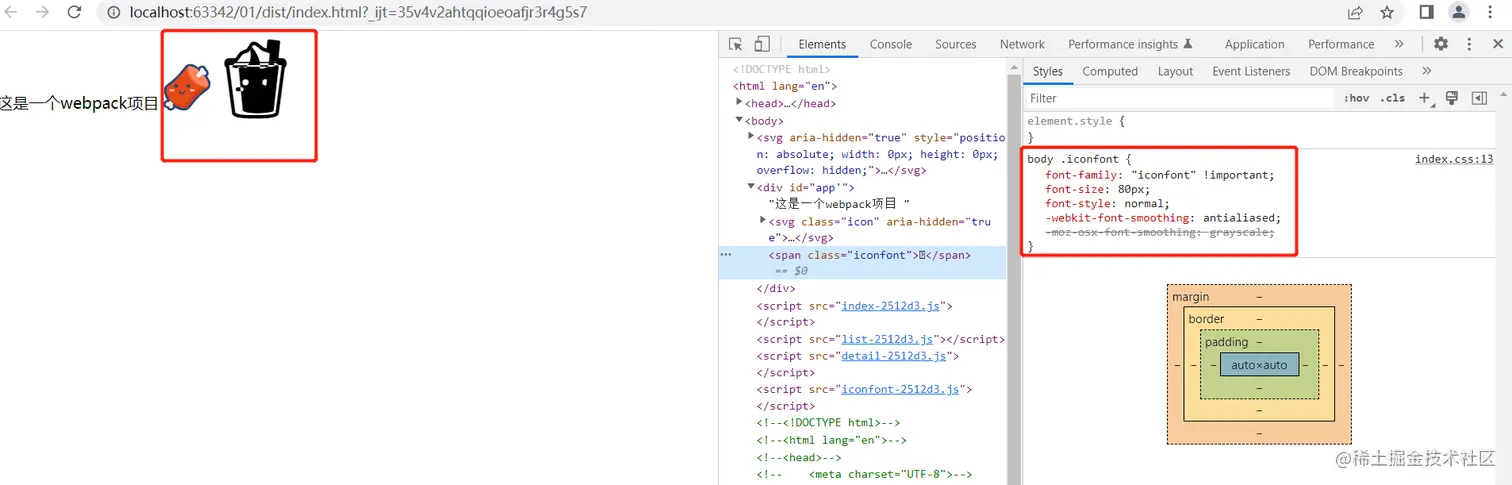Click the border label in box model
1512x485 pixels.
click(1206, 319)
